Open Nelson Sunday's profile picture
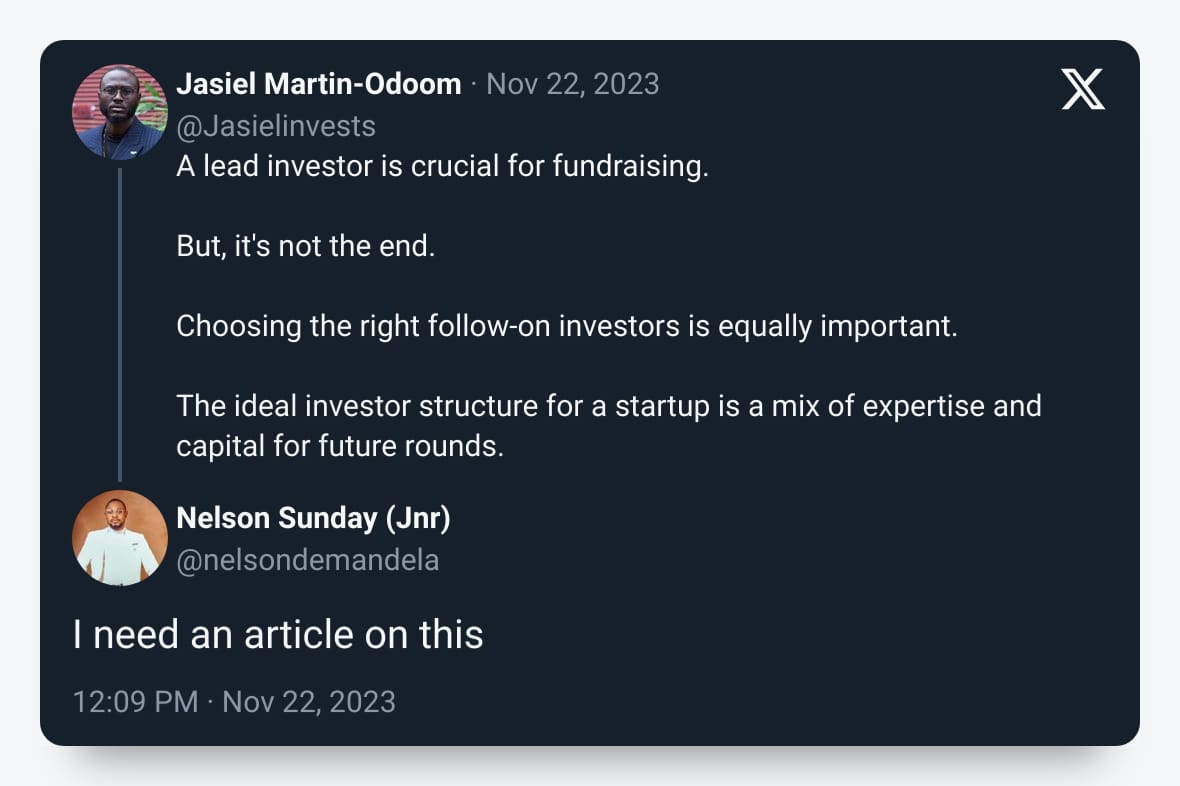1180x786 pixels. 120,538
